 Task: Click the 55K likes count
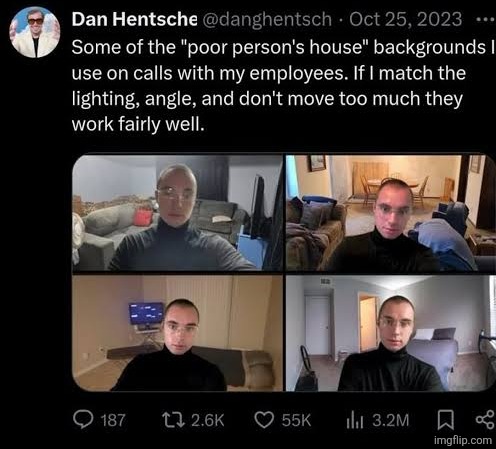(x=296, y=420)
